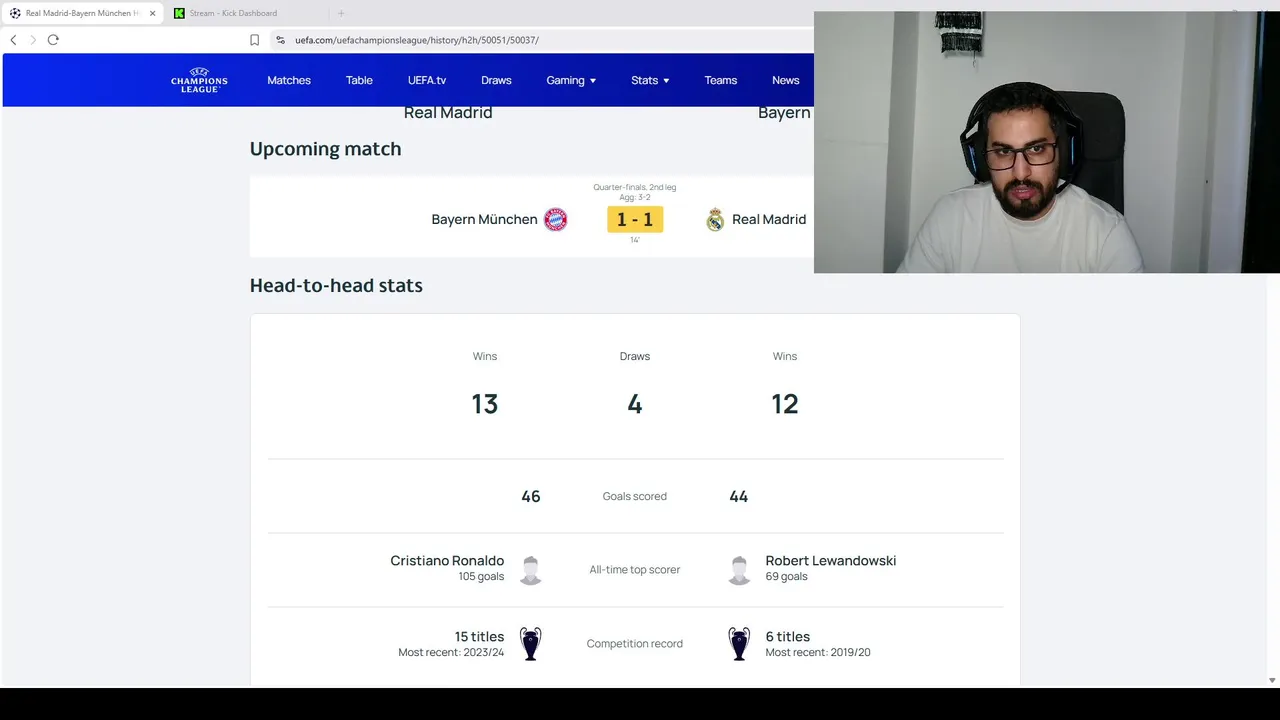Click the 15 titles text
1280x720 pixels.
pyautogui.click(x=479, y=637)
